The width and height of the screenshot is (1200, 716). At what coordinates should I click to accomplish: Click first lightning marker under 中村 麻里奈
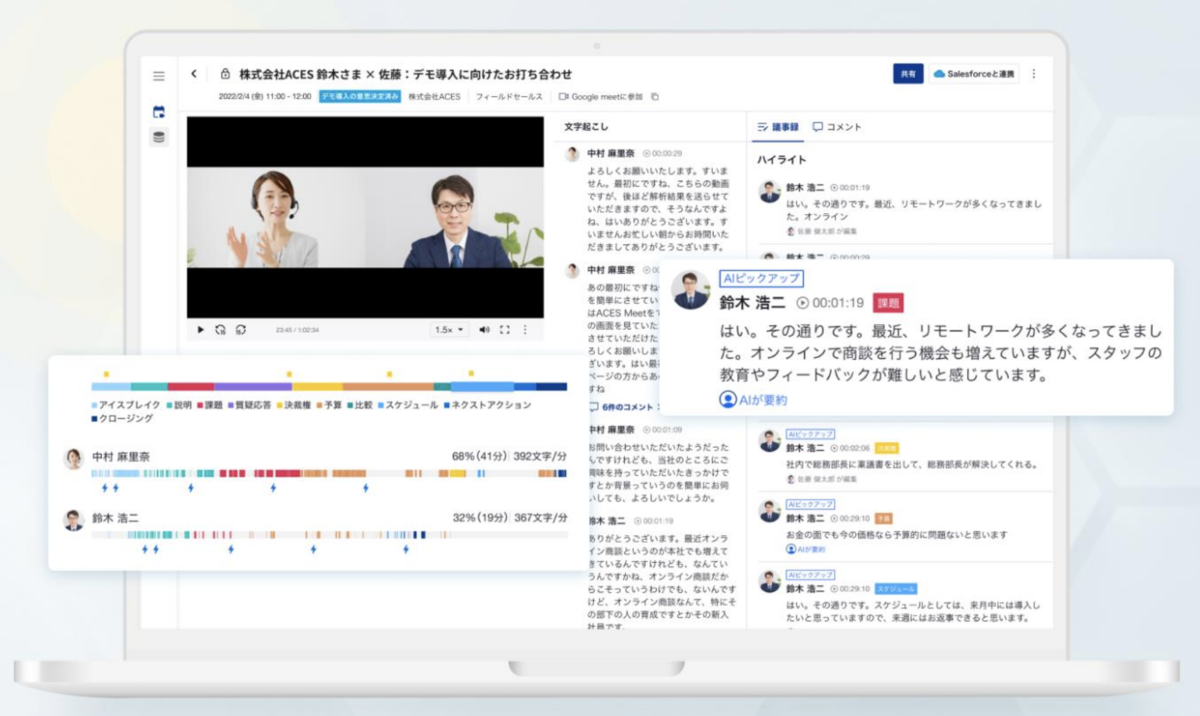click(x=105, y=488)
